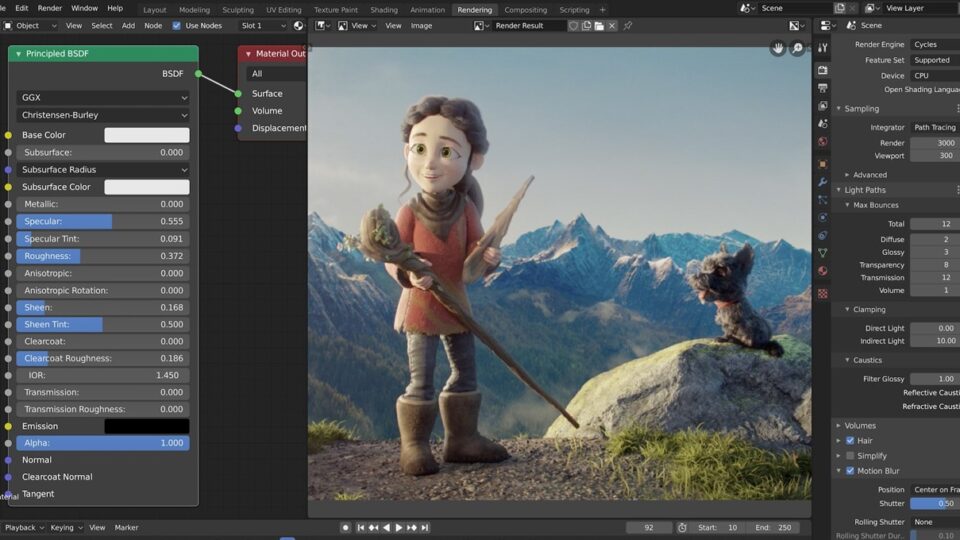960x540 pixels.
Task: Collapse the Light Paths panel
Action: (x=839, y=190)
